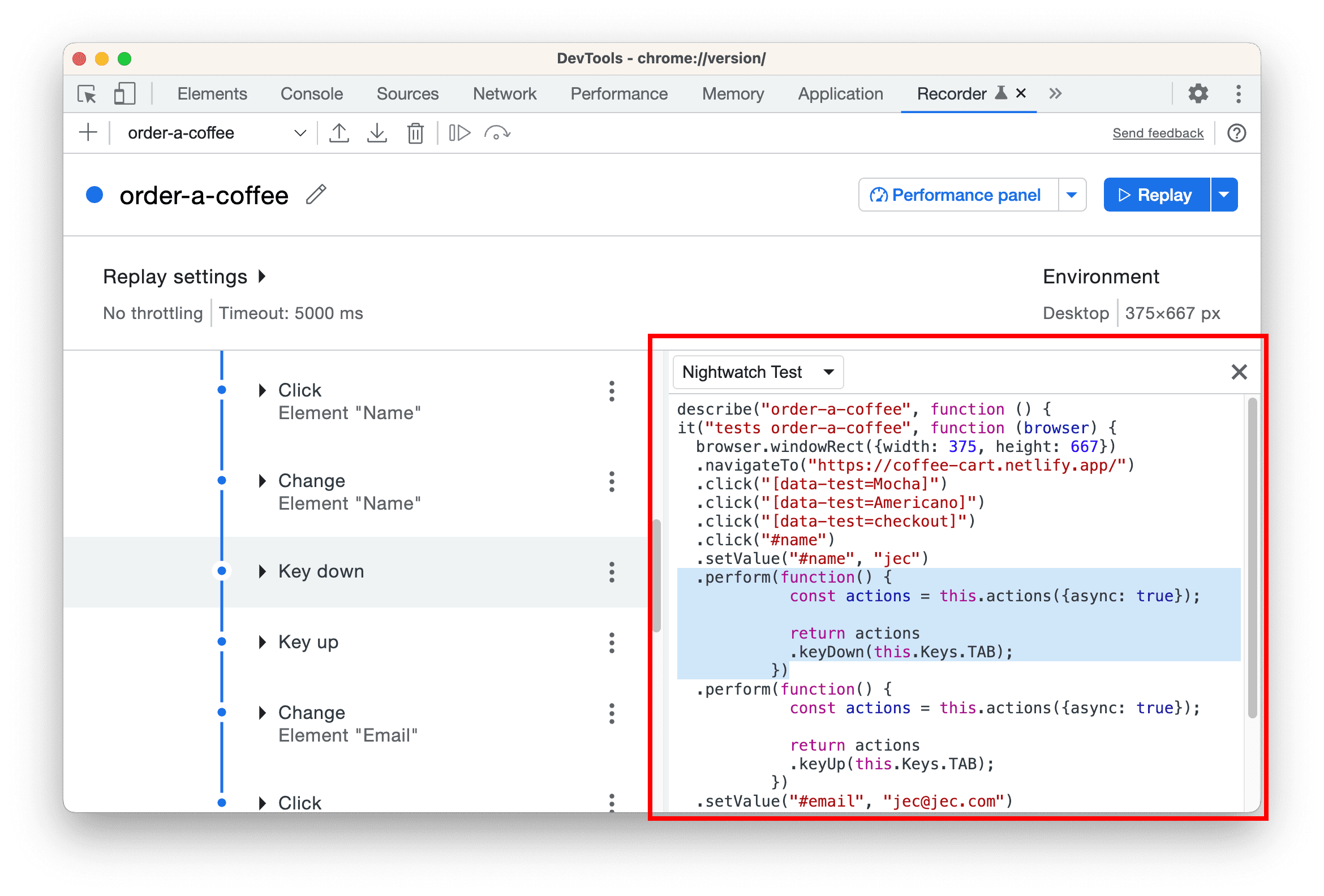
Task: Click the delete recording trash icon
Action: point(415,131)
